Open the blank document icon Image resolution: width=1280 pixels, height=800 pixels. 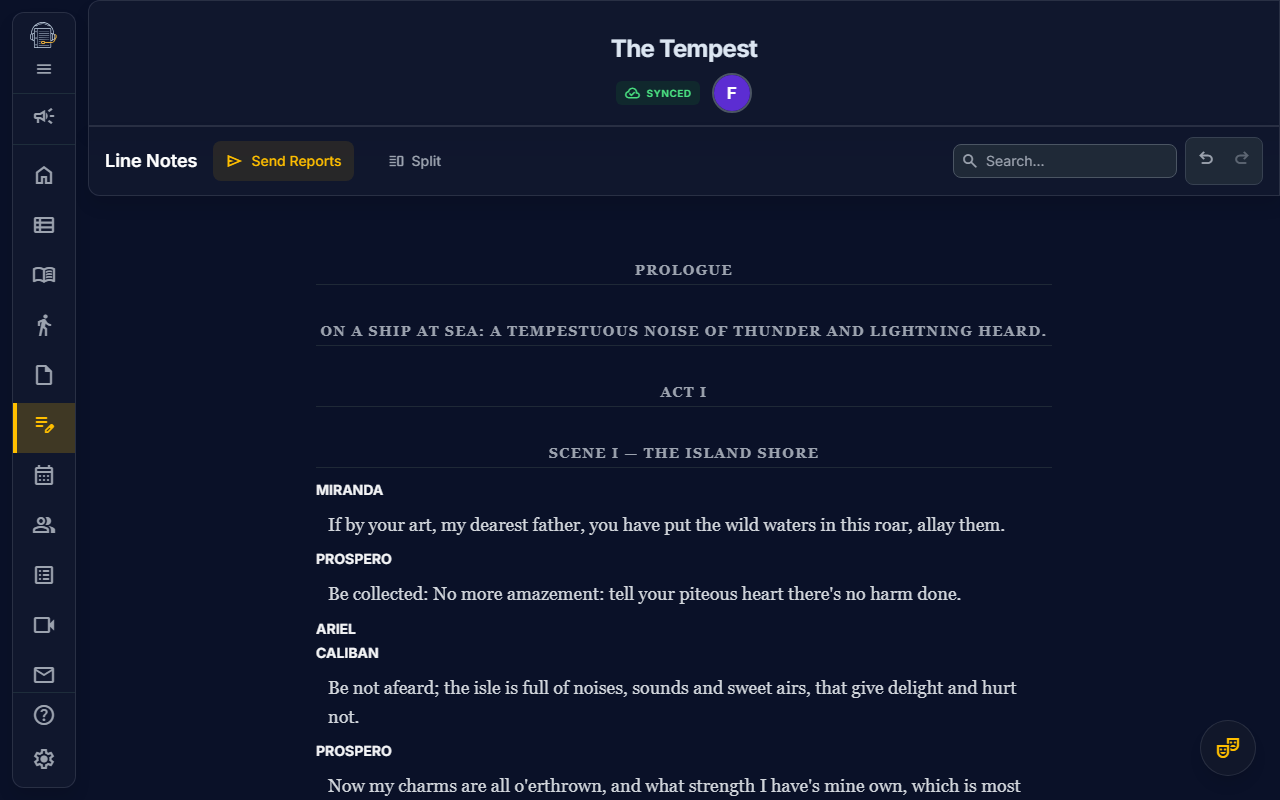click(x=44, y=374)
